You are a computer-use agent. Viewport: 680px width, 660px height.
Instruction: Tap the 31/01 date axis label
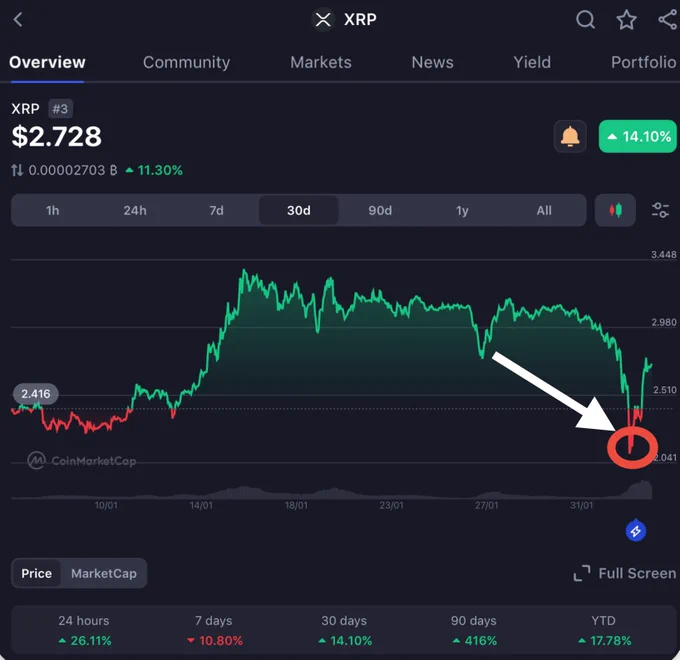click(x=582, y=505)
